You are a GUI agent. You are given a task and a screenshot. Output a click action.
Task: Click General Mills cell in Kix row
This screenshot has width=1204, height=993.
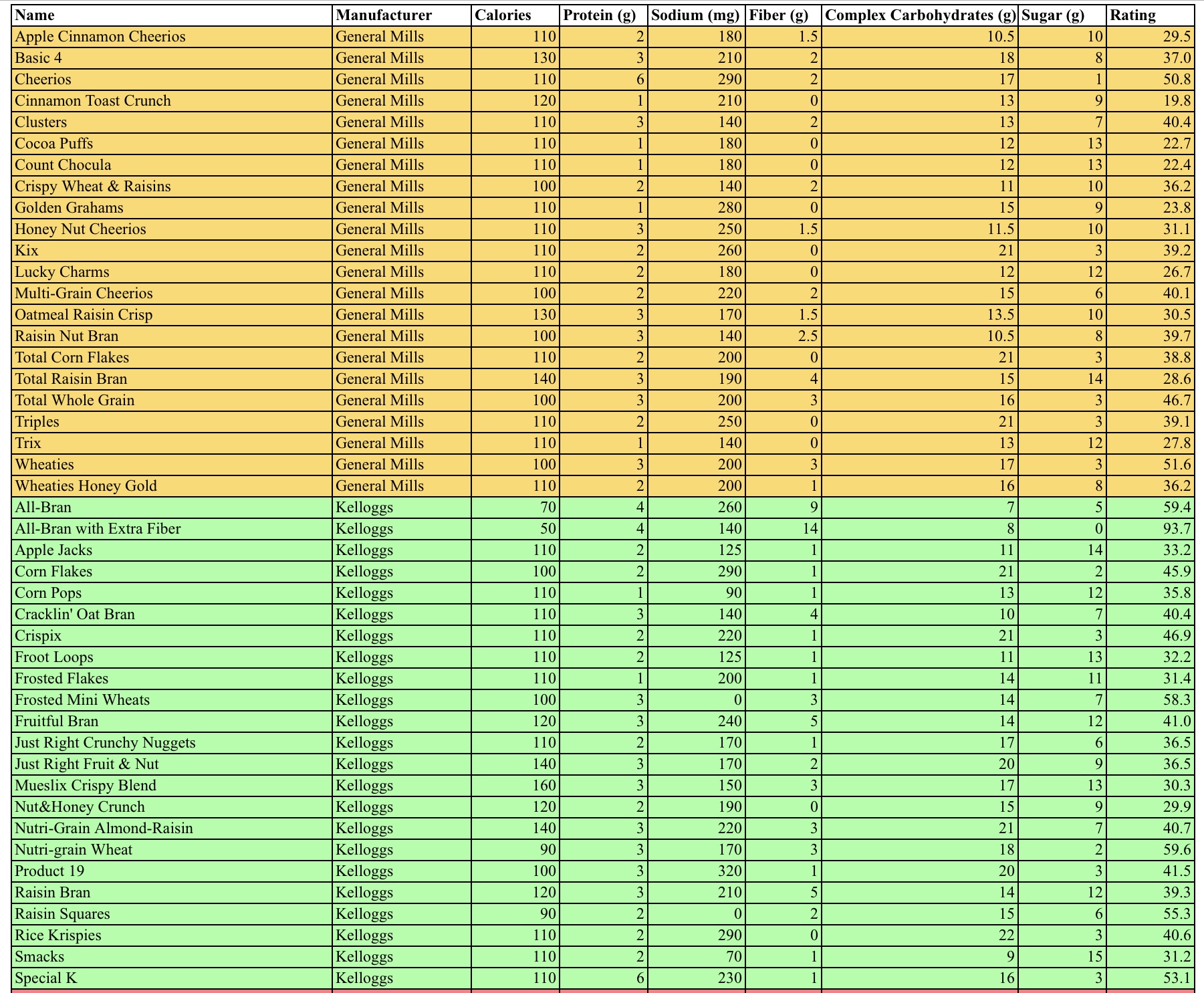(x=402, y=251)
